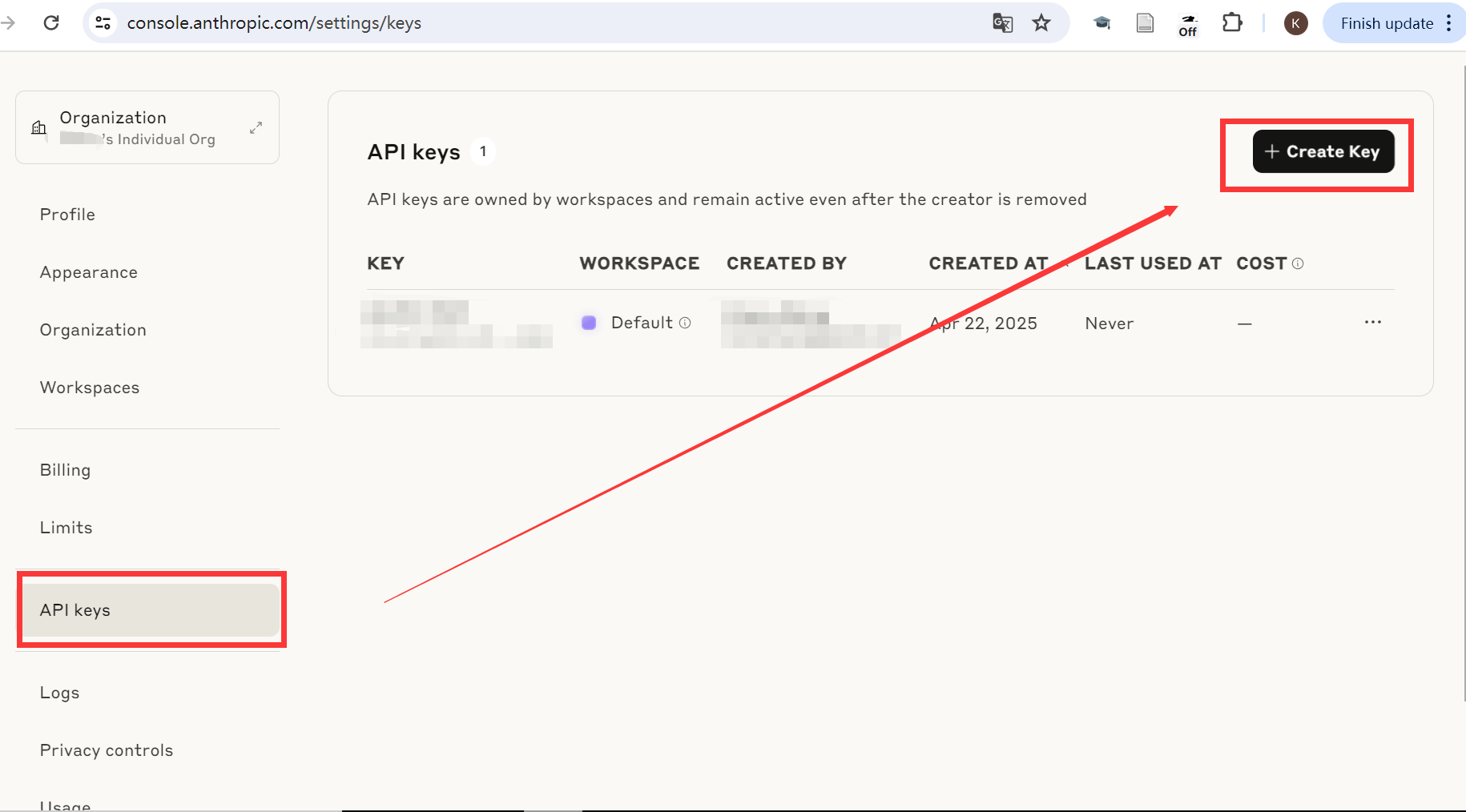1466x812 pixels.
Task: Open the Extensions puzzle piece menu
Action: (1232, 22)
